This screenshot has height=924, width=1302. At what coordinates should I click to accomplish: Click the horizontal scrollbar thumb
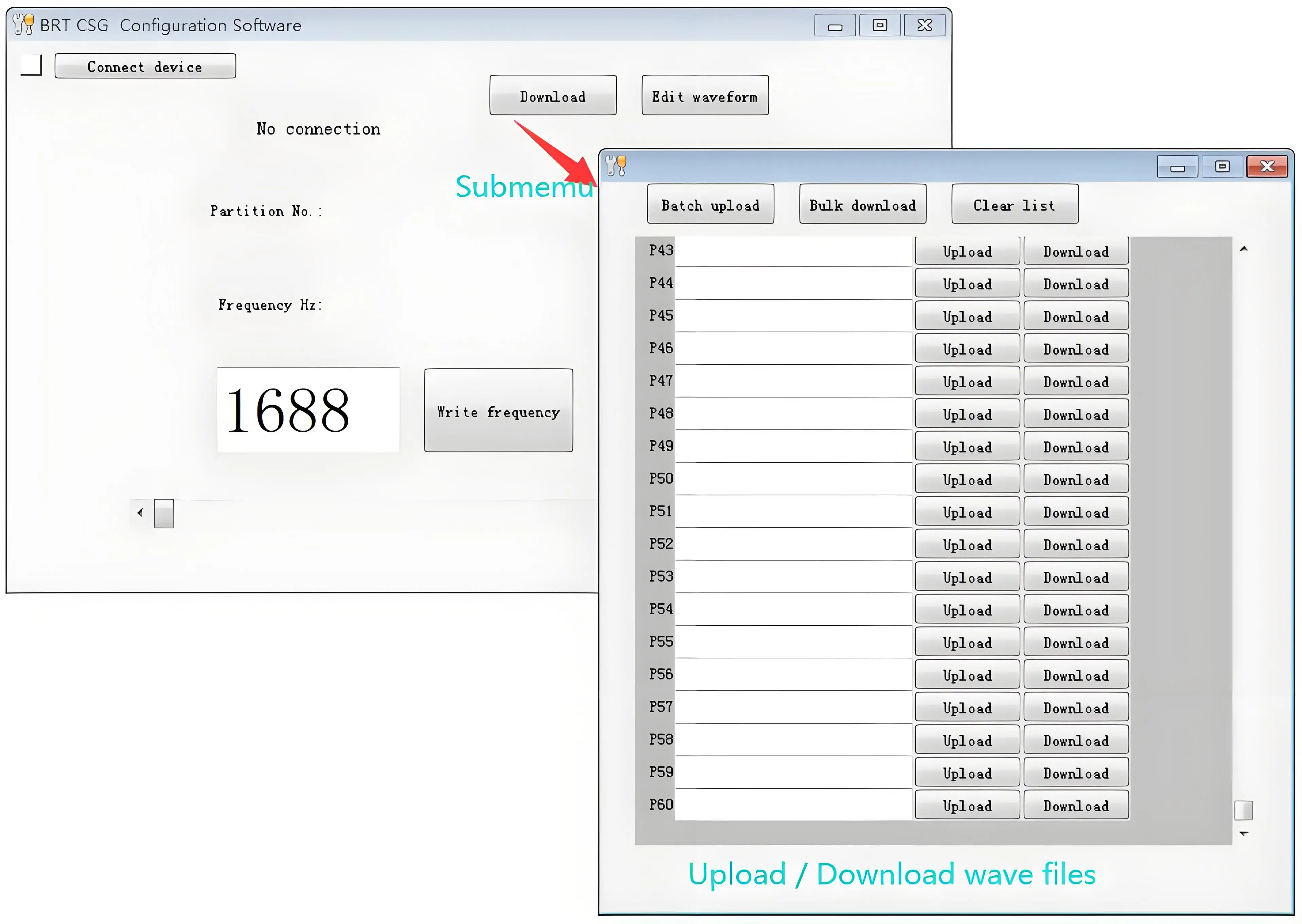tap(163, 514)
